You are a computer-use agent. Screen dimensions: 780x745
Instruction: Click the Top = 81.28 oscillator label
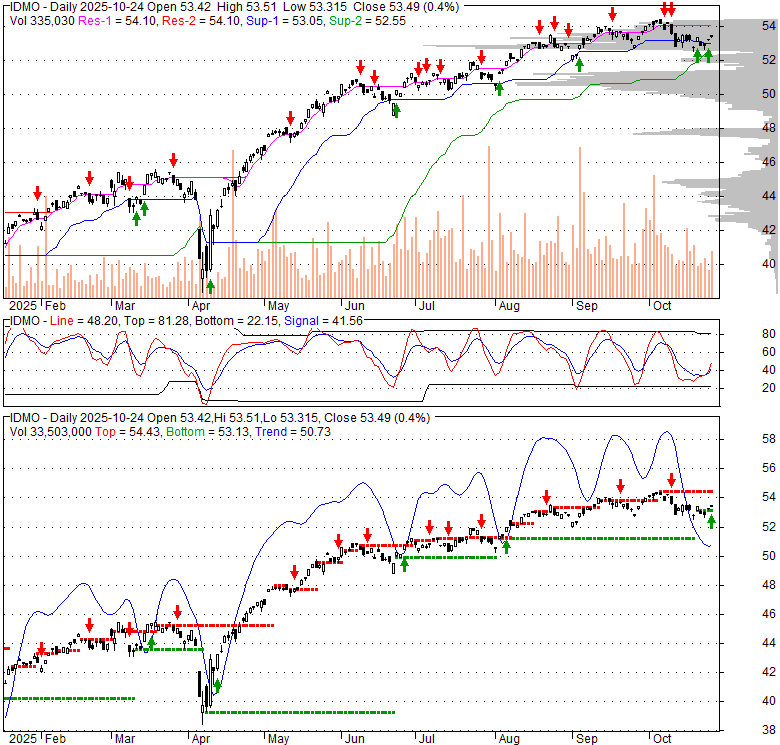coord(156,321)
